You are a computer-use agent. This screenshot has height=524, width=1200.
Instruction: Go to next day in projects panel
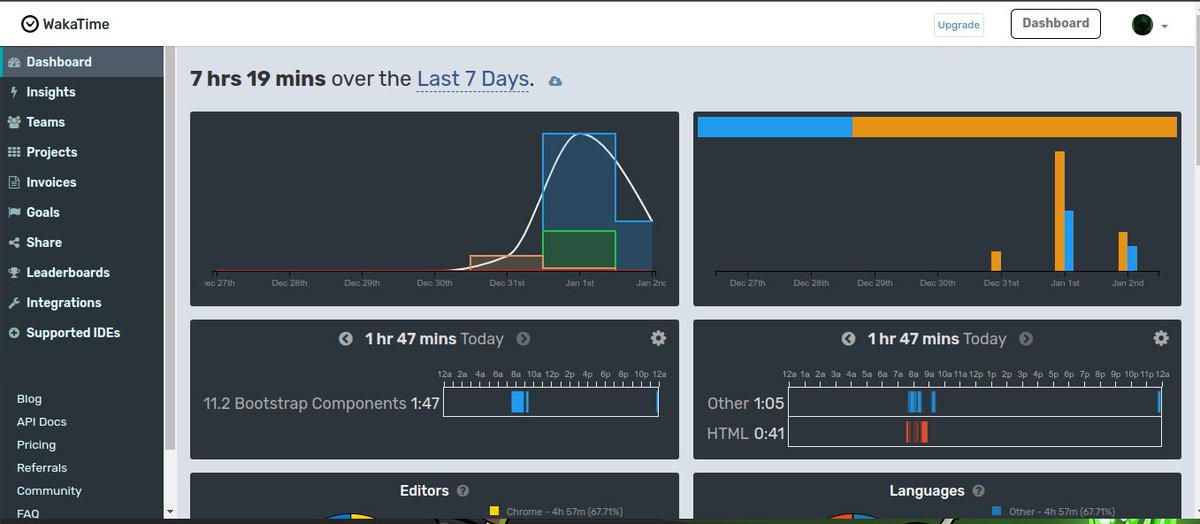click(x=523, y=339)
